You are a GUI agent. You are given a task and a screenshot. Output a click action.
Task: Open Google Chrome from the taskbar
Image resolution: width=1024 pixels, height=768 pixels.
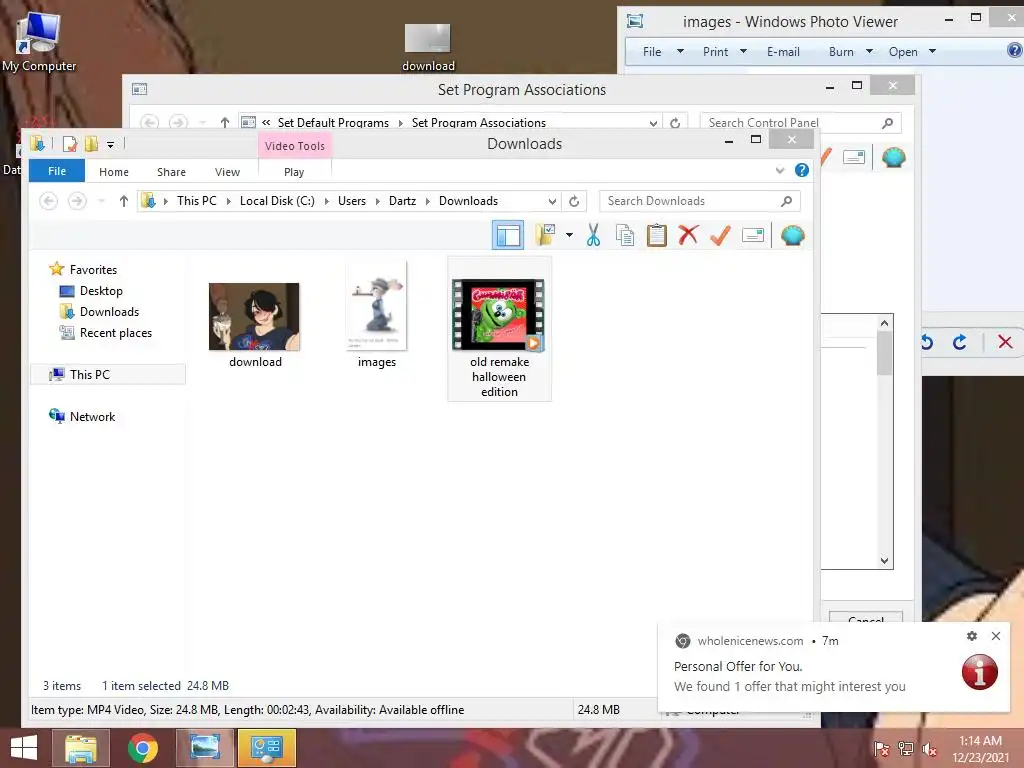coord(143,748)
